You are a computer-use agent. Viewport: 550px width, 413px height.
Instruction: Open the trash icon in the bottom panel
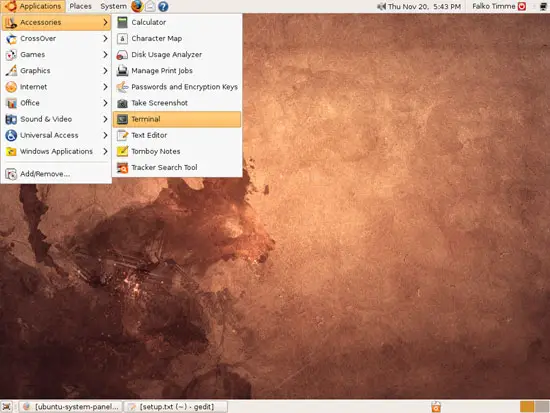click(x=436, y=407)
